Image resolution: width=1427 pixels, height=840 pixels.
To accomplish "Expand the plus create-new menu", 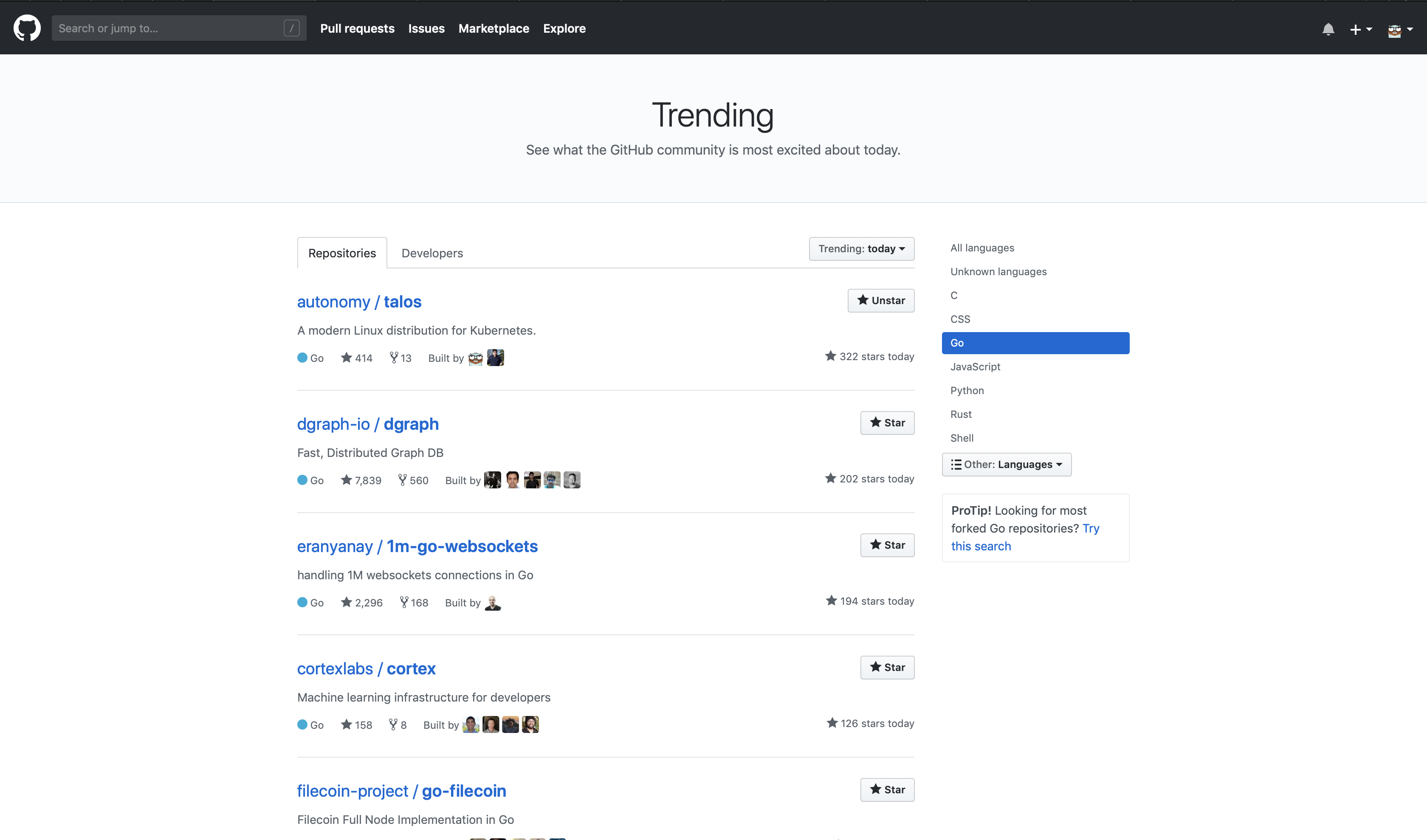I will 1361,29.
